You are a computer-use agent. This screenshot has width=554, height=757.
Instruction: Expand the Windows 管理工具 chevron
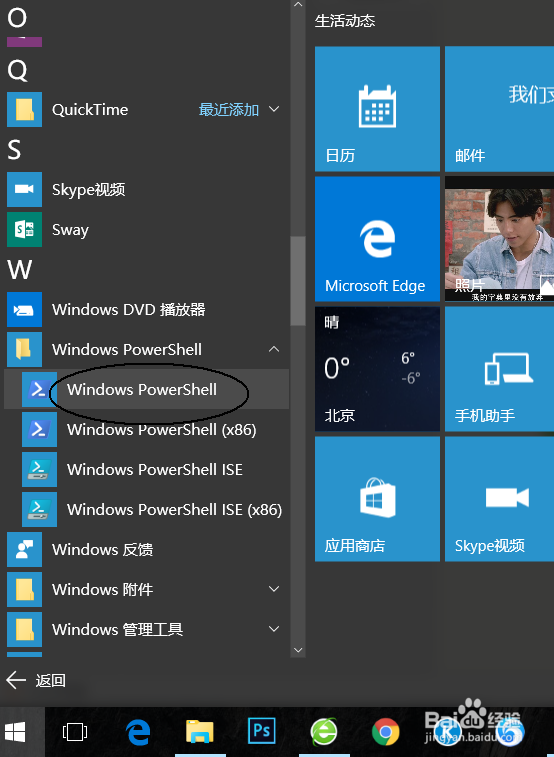coord(274,629)
